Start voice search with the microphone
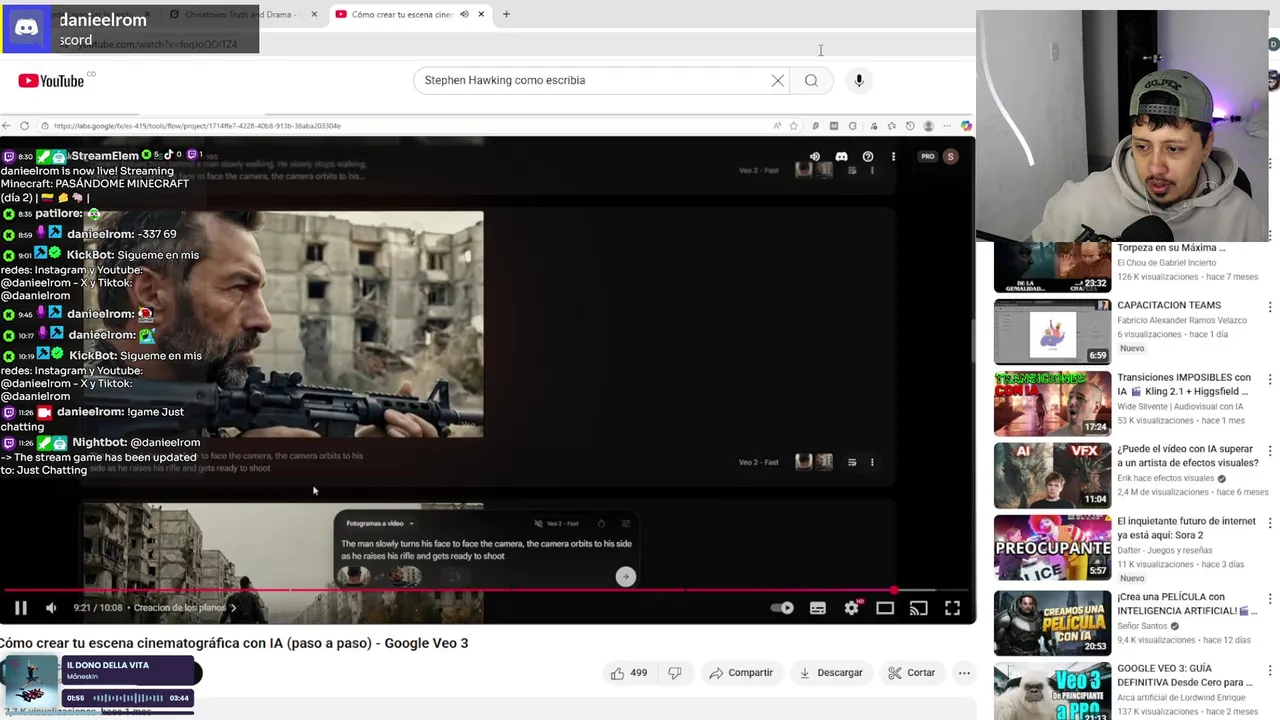The height and width of the screenshot is (720, 1280). pos(859,80)
